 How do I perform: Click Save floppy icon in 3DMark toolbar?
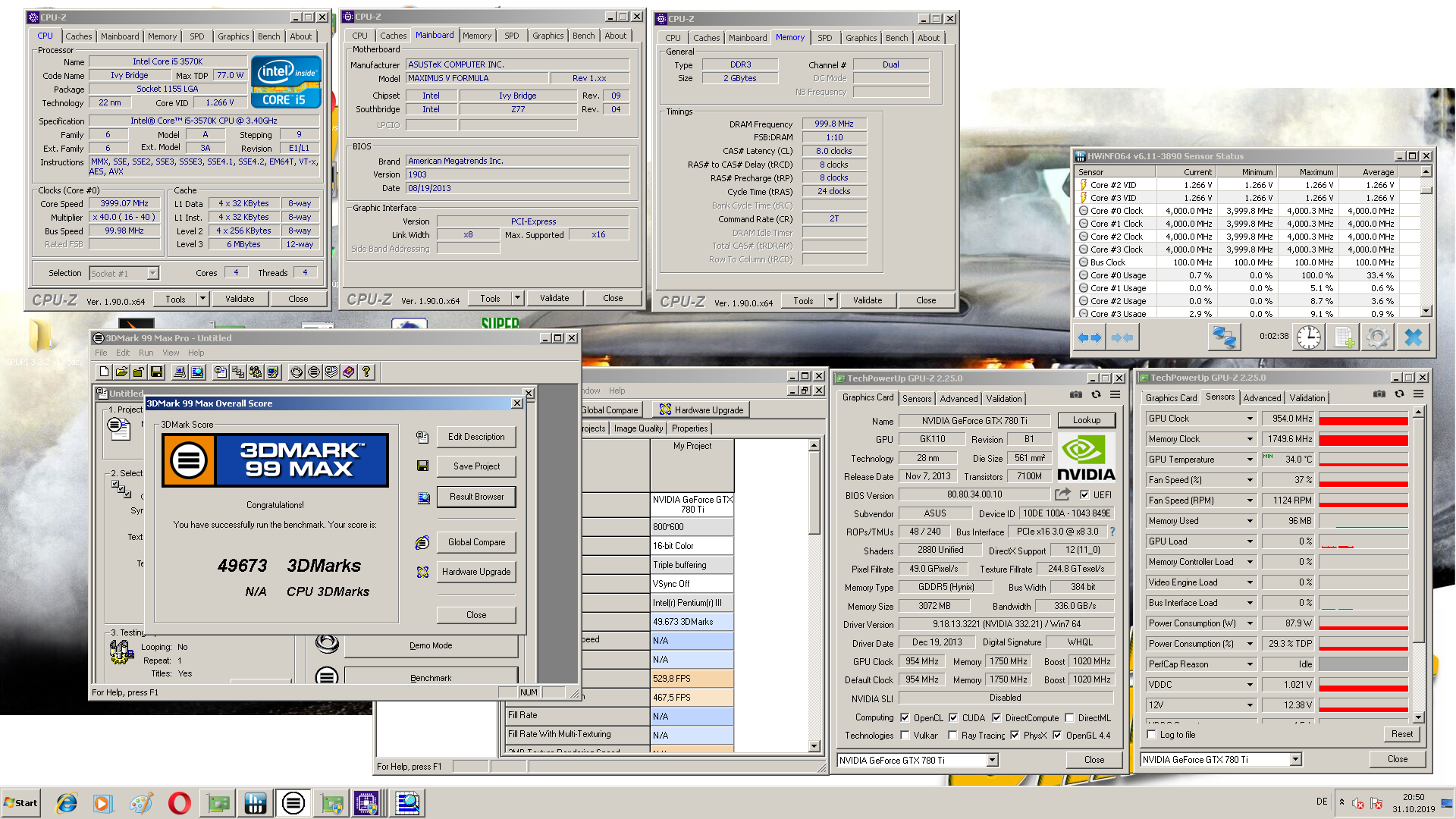click(156, 372)
